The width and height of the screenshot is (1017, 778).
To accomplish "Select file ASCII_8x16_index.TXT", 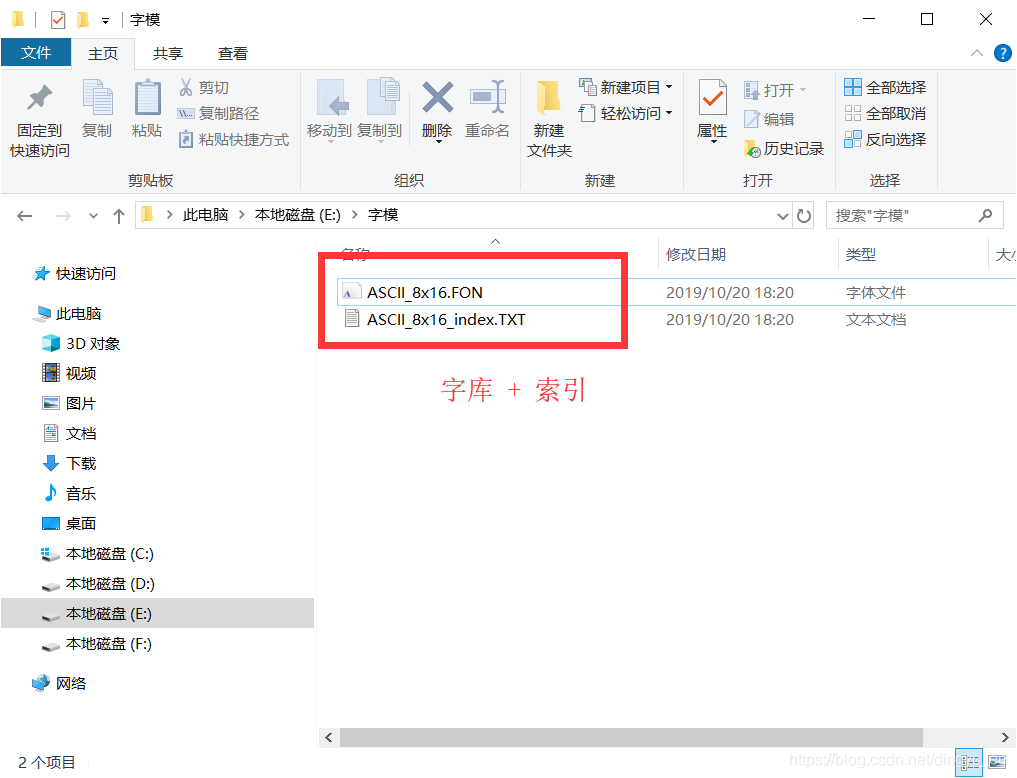I will (x=446, y=320).
